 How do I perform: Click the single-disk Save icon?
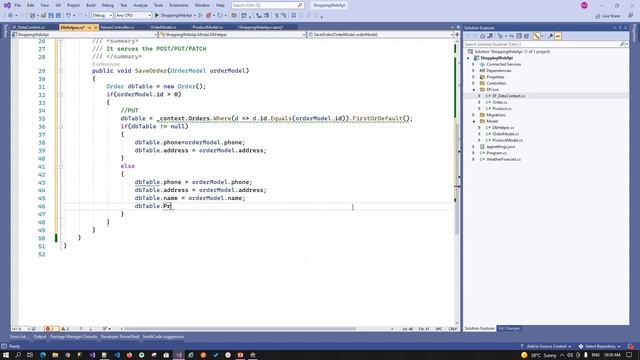51,15
